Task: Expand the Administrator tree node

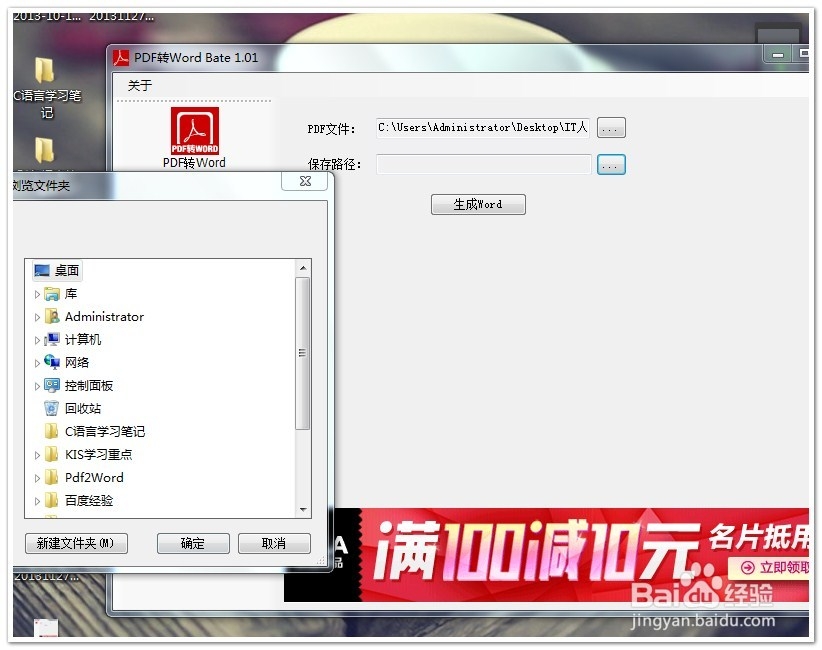Action: 37,317
